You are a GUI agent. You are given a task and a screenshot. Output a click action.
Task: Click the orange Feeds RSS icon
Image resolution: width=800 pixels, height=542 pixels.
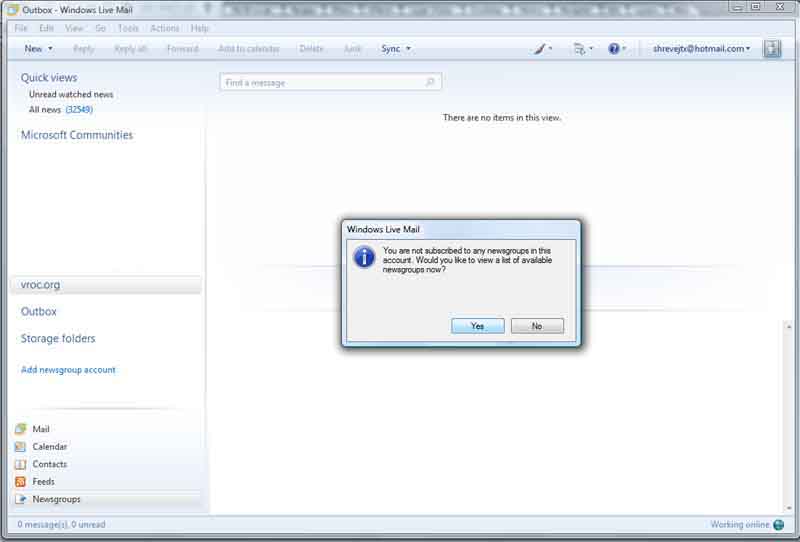pos(20,481)
